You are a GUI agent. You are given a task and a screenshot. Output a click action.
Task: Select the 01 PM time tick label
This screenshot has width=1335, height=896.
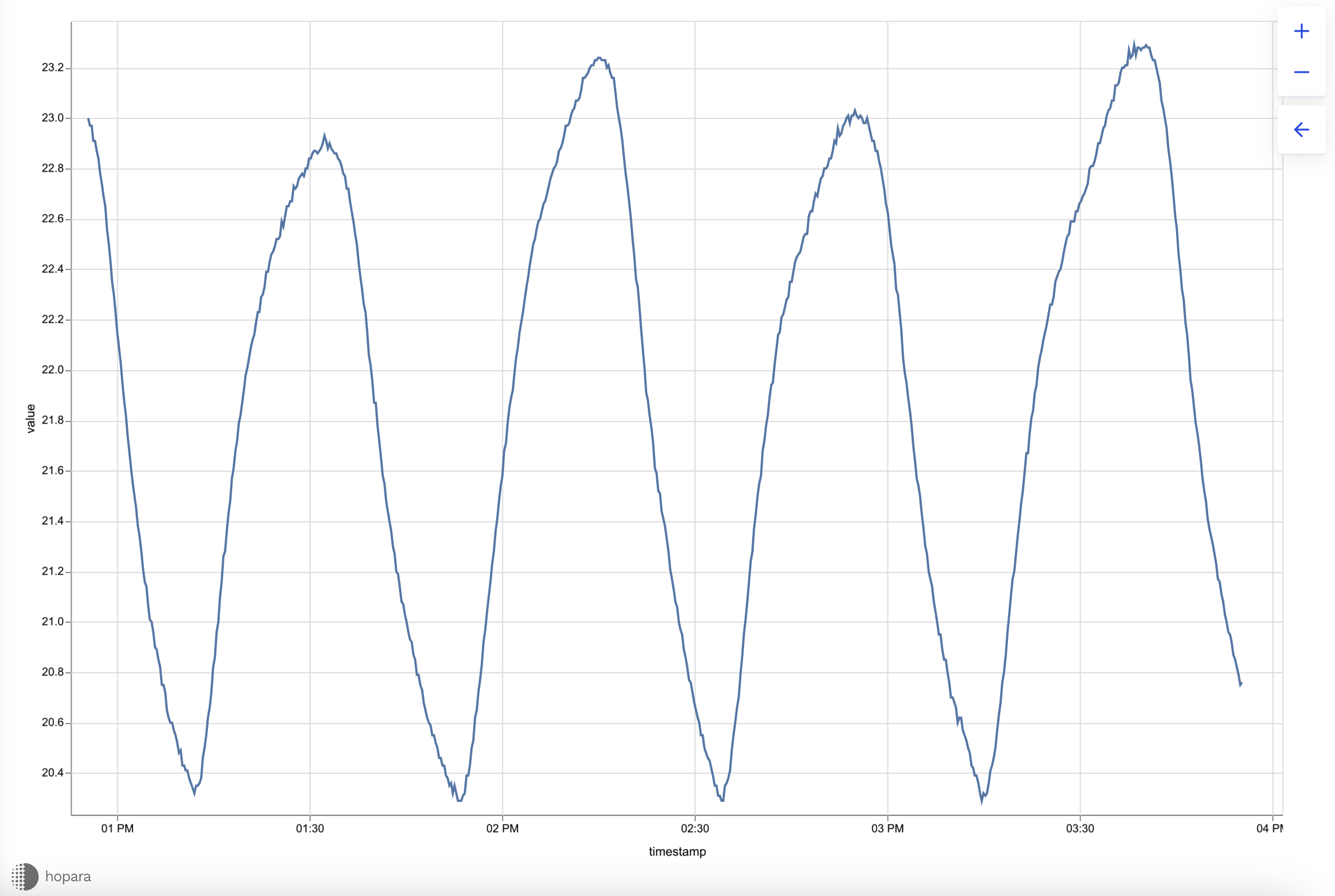tap(117, 828)
